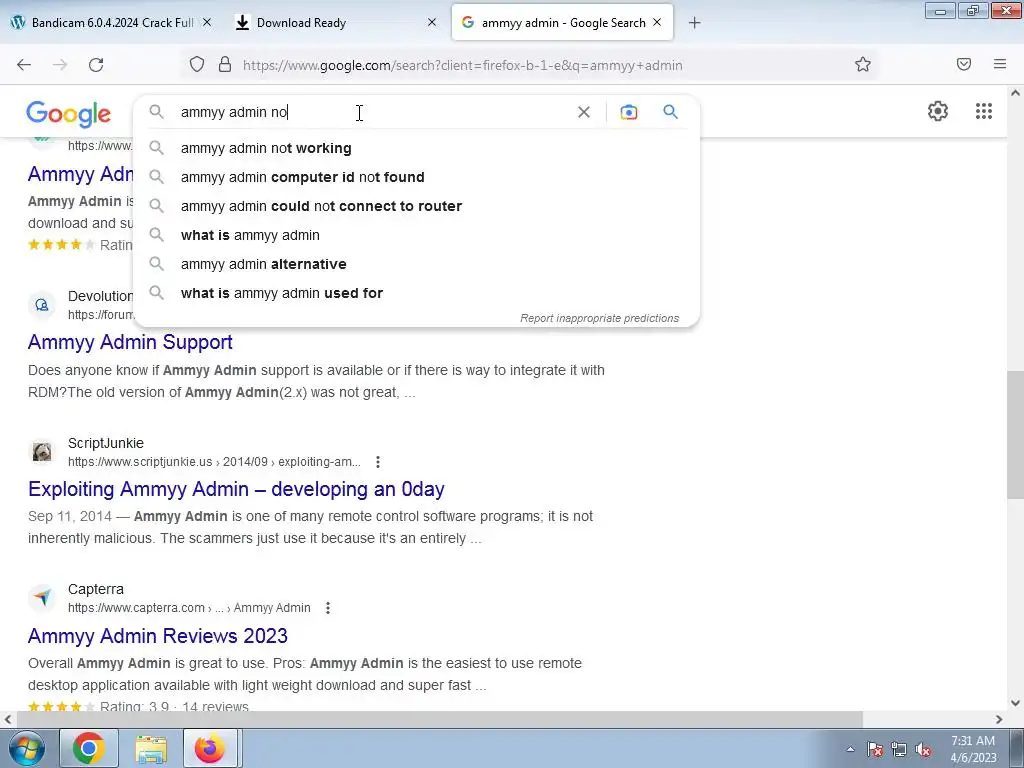The width and height of the screenshot is (1024, 768).
Task: Click the horizontal scrollbar thumb
Action: pyautogui.click(x=439, y=719)
